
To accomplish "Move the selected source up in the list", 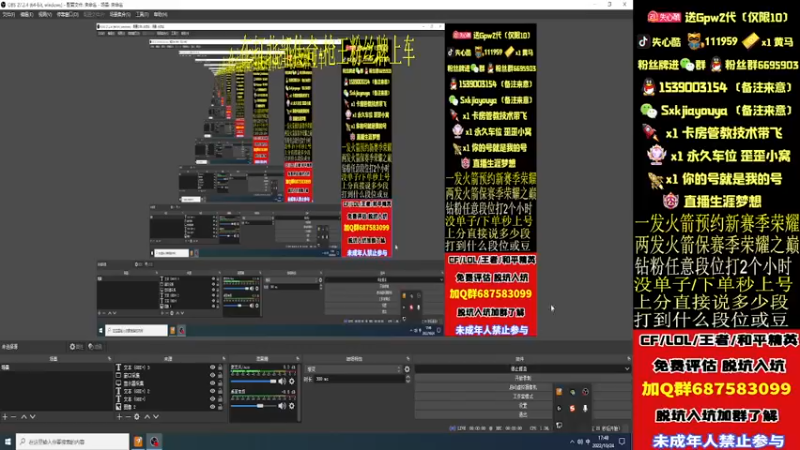I will tap(147, 417).
